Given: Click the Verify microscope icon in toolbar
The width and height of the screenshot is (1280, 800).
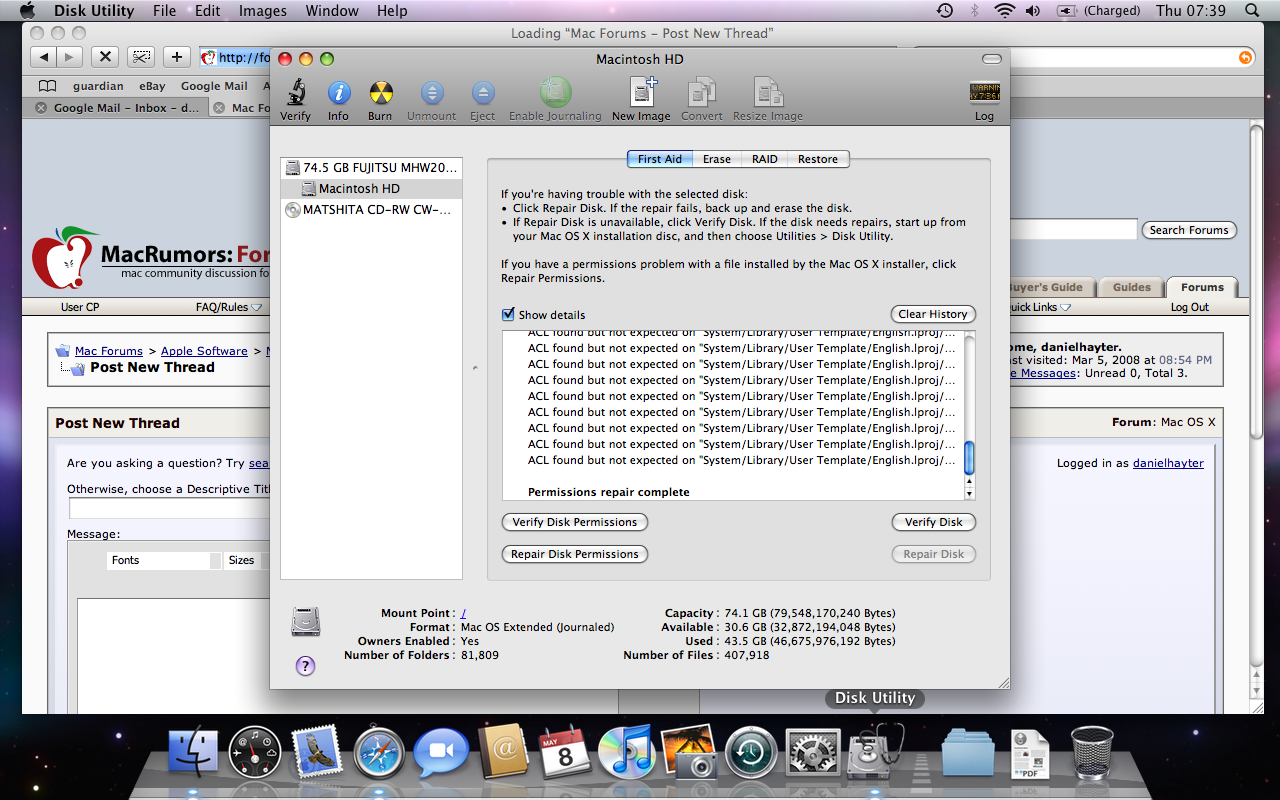Looking at the screenshot, I should 295,93.
